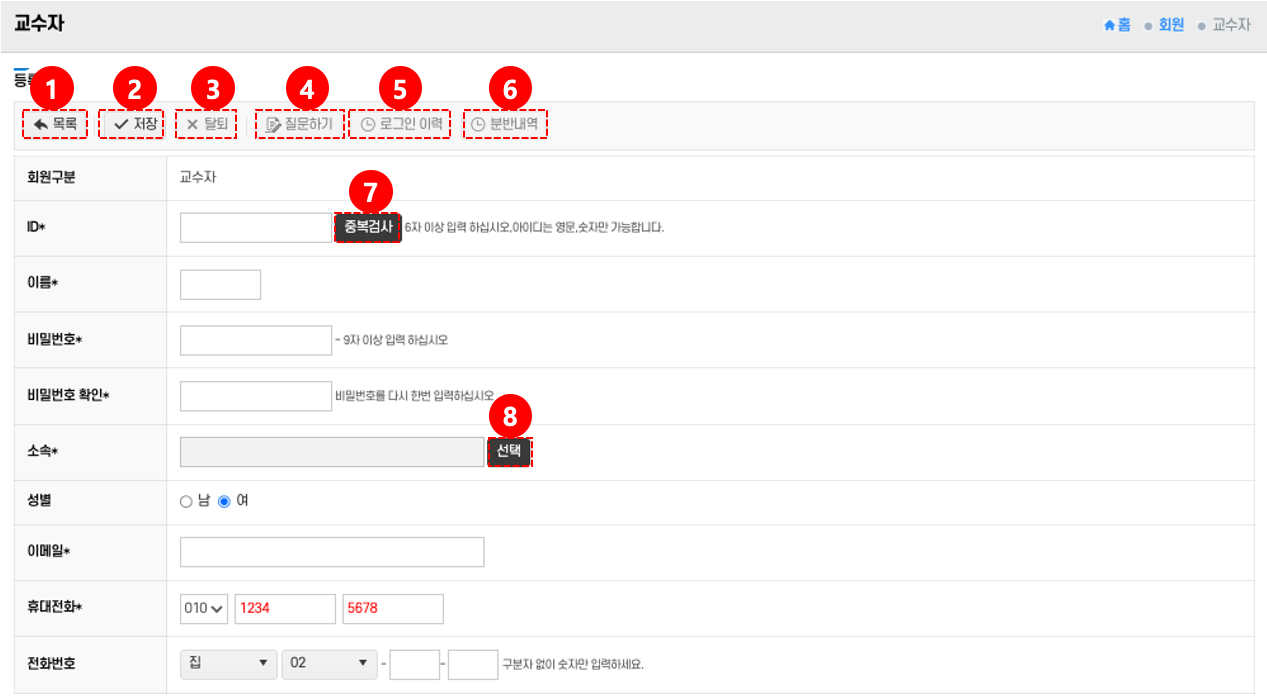Viewport: 1267px width, 697px height.
Task: View 로그인 이력 login history
Action: coord(401,125)
